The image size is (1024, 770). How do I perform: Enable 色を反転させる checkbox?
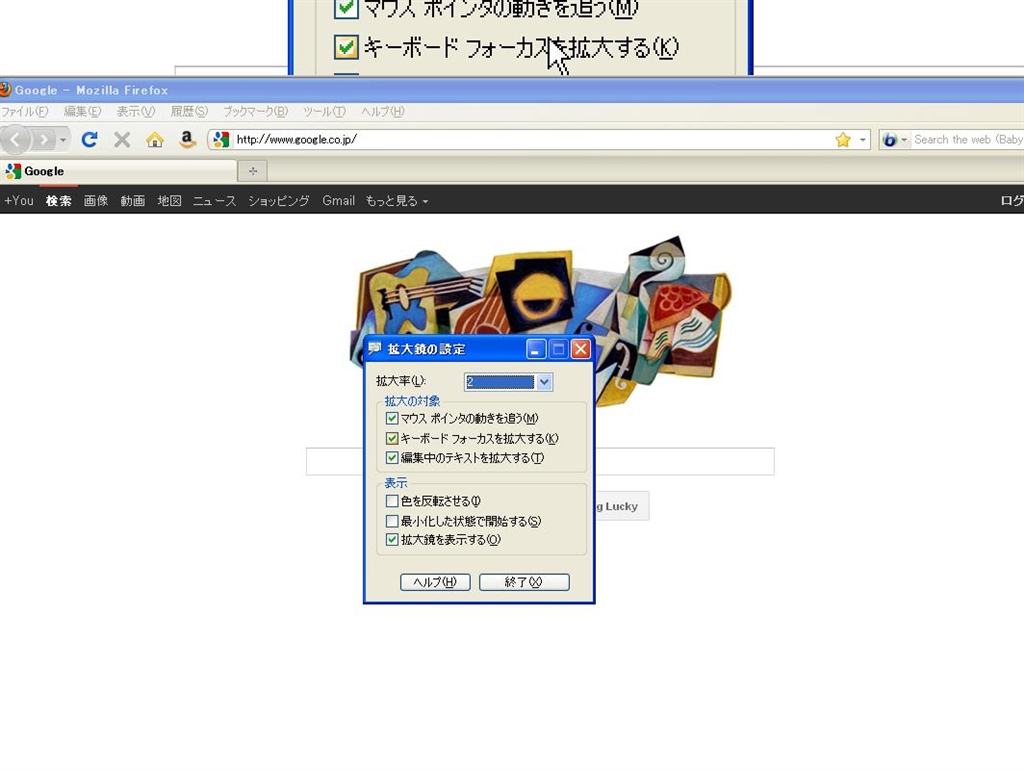point(392,501)
